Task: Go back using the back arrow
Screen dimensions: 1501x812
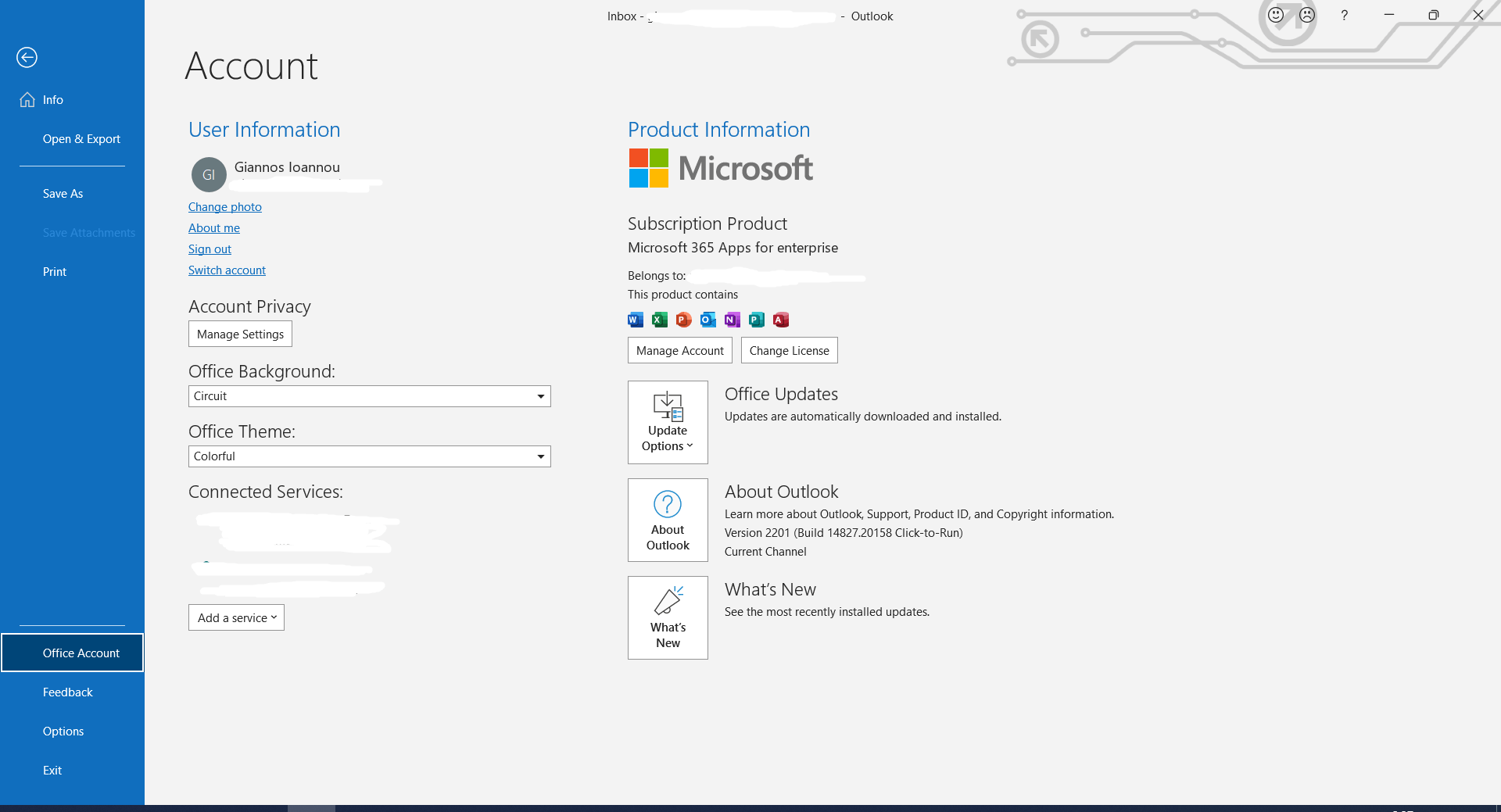Action: tap(27, 57)
